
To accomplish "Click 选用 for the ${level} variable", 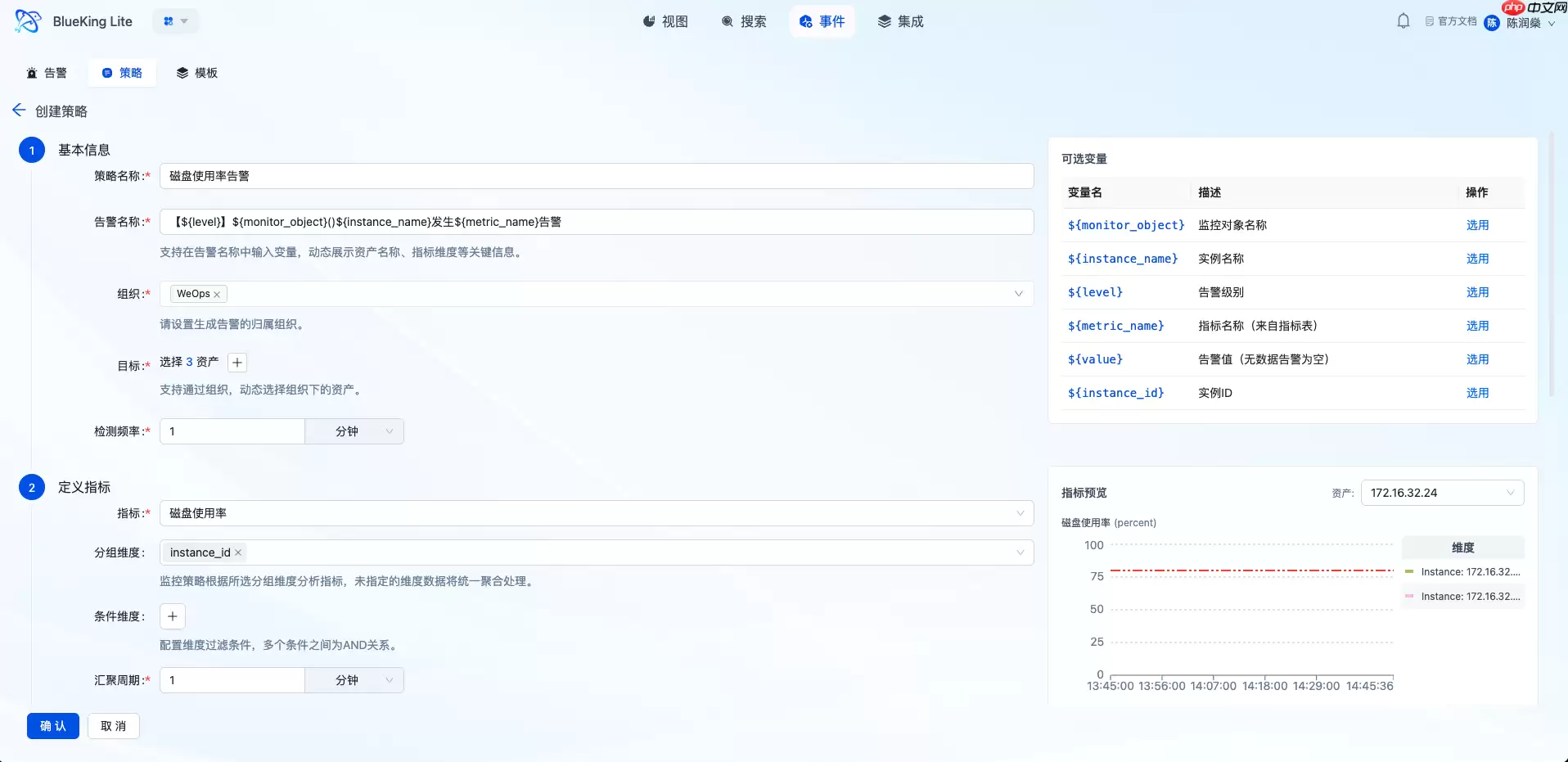I will (x=1477, y=292).
